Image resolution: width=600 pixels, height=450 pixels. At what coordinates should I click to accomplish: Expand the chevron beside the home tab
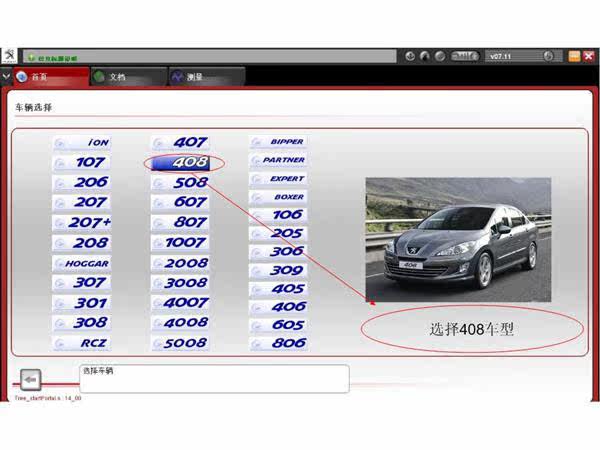pyautogui.click(x=6, y=77)
